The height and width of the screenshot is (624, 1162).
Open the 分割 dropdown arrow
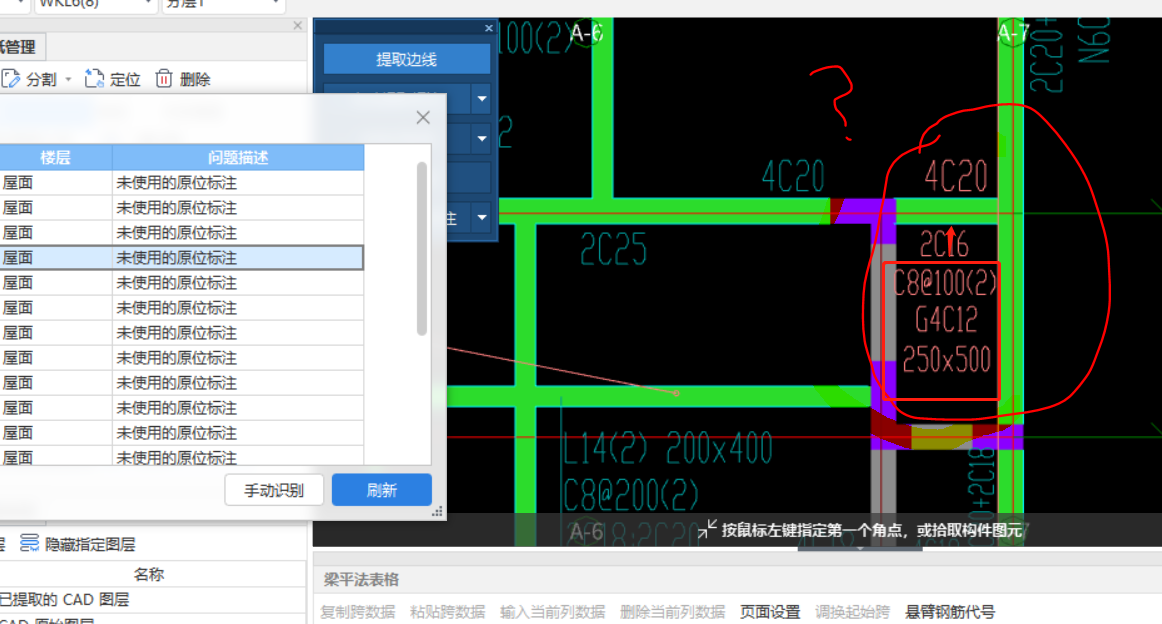[68, 79]
